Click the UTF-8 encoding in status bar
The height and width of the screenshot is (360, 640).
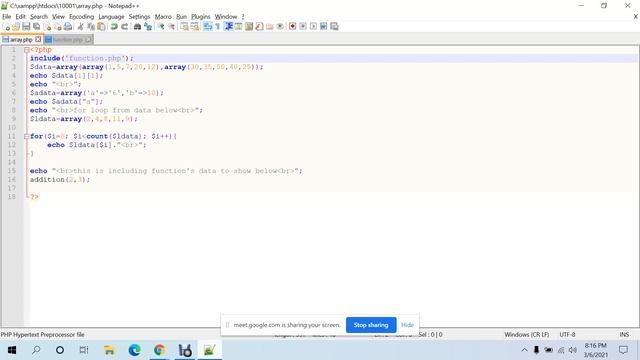567,335
